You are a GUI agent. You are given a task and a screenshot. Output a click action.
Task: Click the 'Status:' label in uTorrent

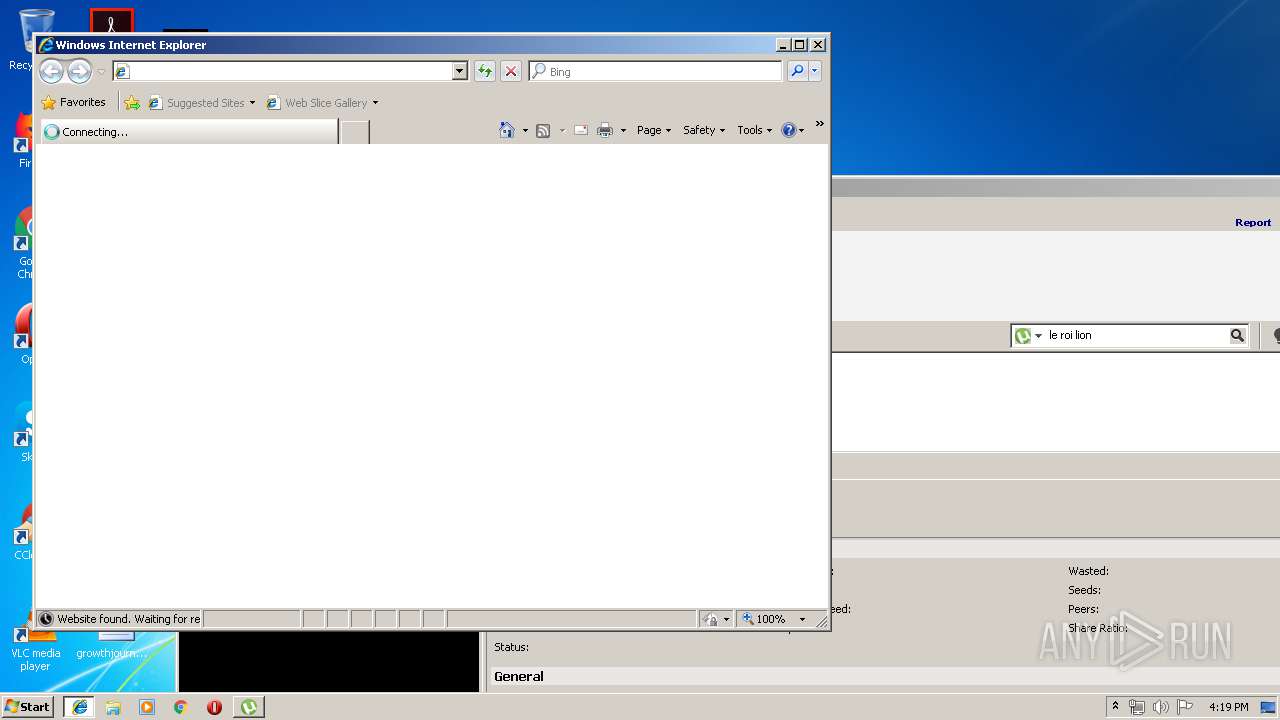(511, 647)
